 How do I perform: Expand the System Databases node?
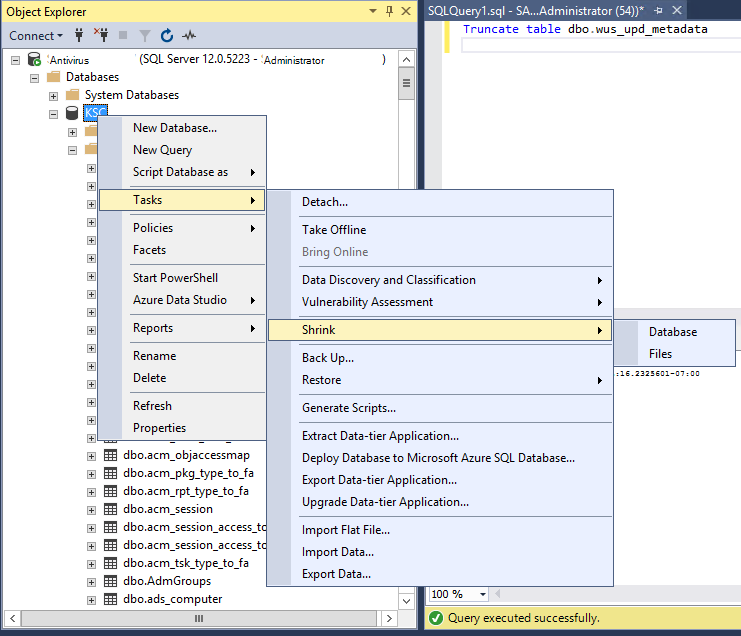tap(53, 96)
